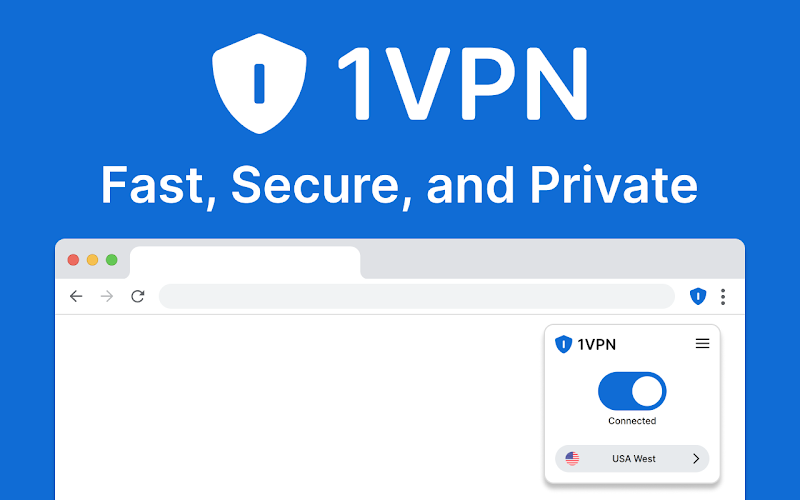Expand server list with the chevron arrow
Image resolution: width=800 pixels, height=500 pixels.
[696, 459]
